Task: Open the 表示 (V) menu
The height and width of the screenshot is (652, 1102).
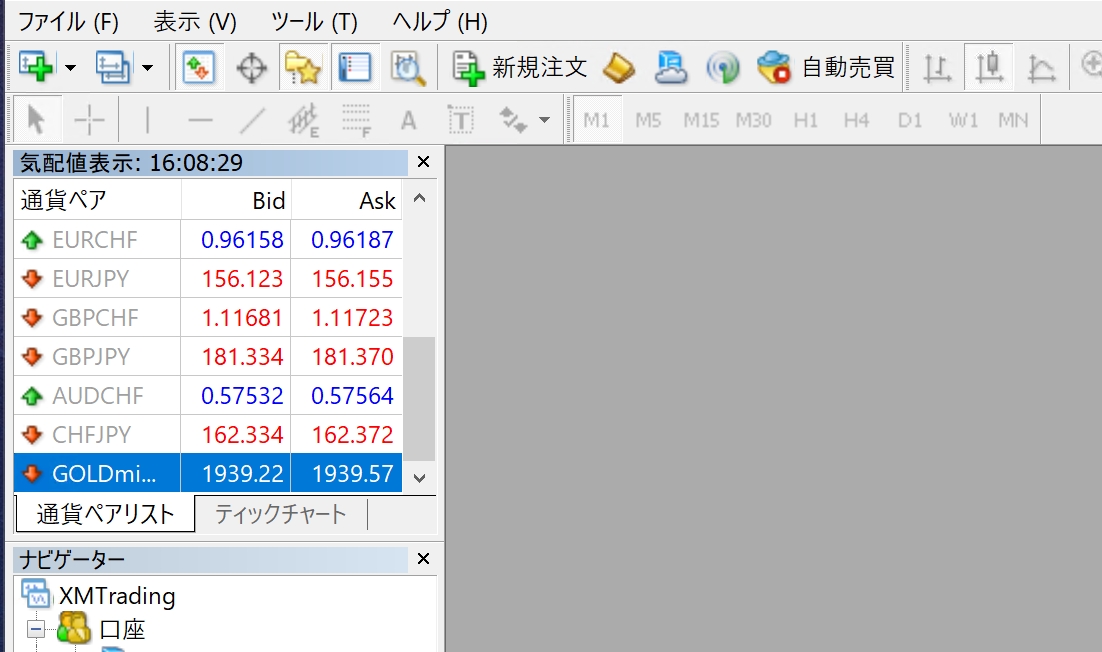Action: [x=195, y=22]
